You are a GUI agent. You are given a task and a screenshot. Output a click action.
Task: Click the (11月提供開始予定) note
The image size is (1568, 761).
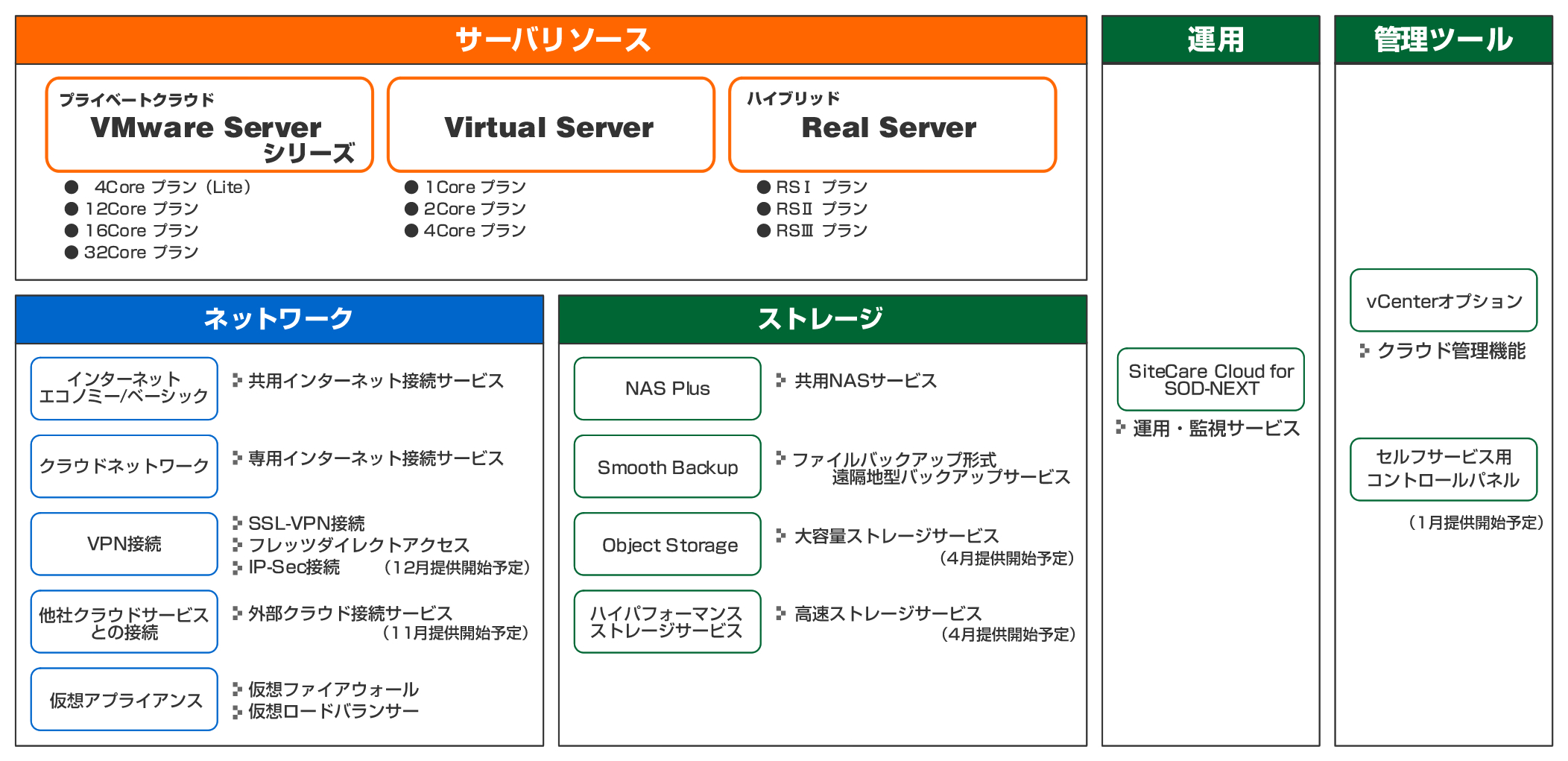pos(456,633)
